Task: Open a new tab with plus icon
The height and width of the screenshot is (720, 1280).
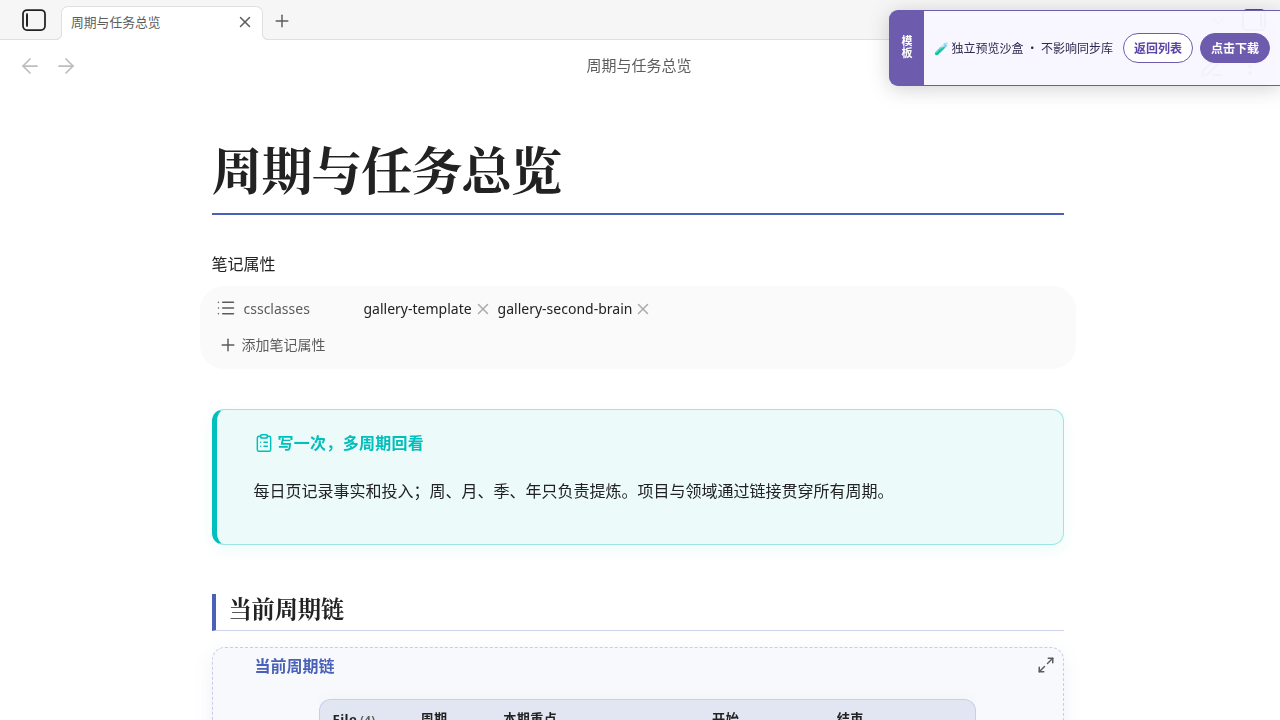Action: [x=282, y=21]
